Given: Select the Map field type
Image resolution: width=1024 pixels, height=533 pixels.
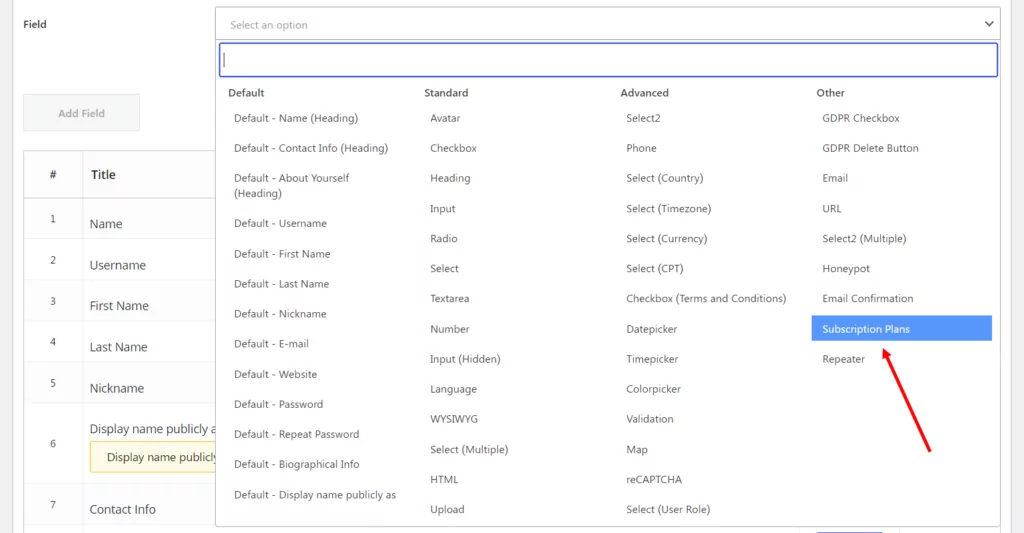Looking at the screenshot, I should click(637, 449).
